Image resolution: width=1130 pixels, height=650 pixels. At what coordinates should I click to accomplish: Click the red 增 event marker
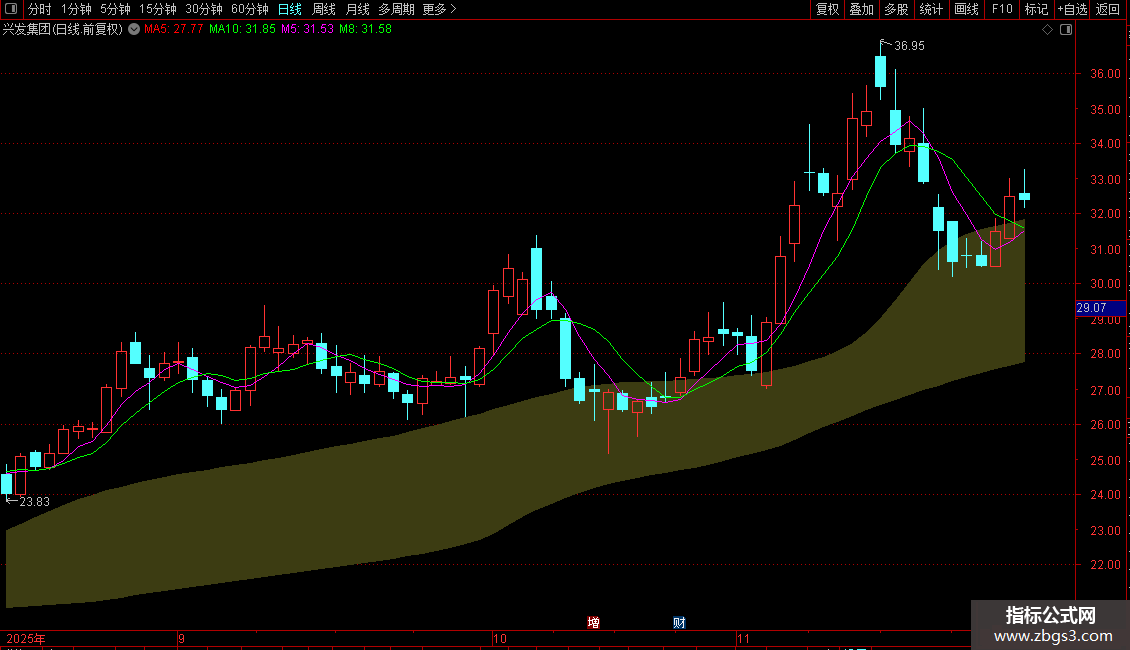point(593,623)
